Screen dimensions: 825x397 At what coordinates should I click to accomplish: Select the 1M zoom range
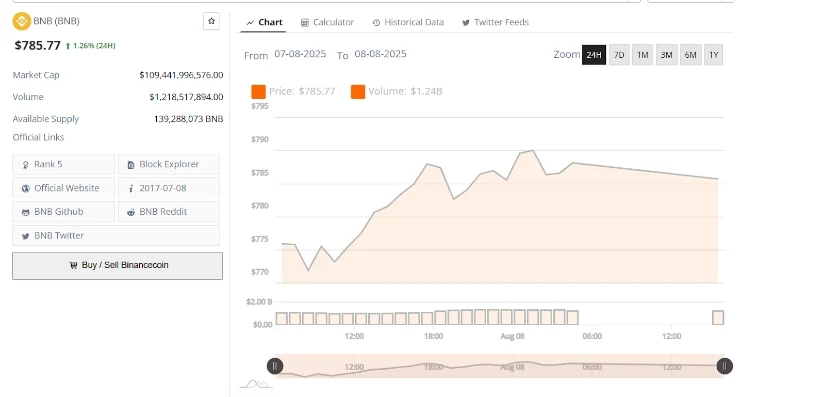(x=642, y=55)
